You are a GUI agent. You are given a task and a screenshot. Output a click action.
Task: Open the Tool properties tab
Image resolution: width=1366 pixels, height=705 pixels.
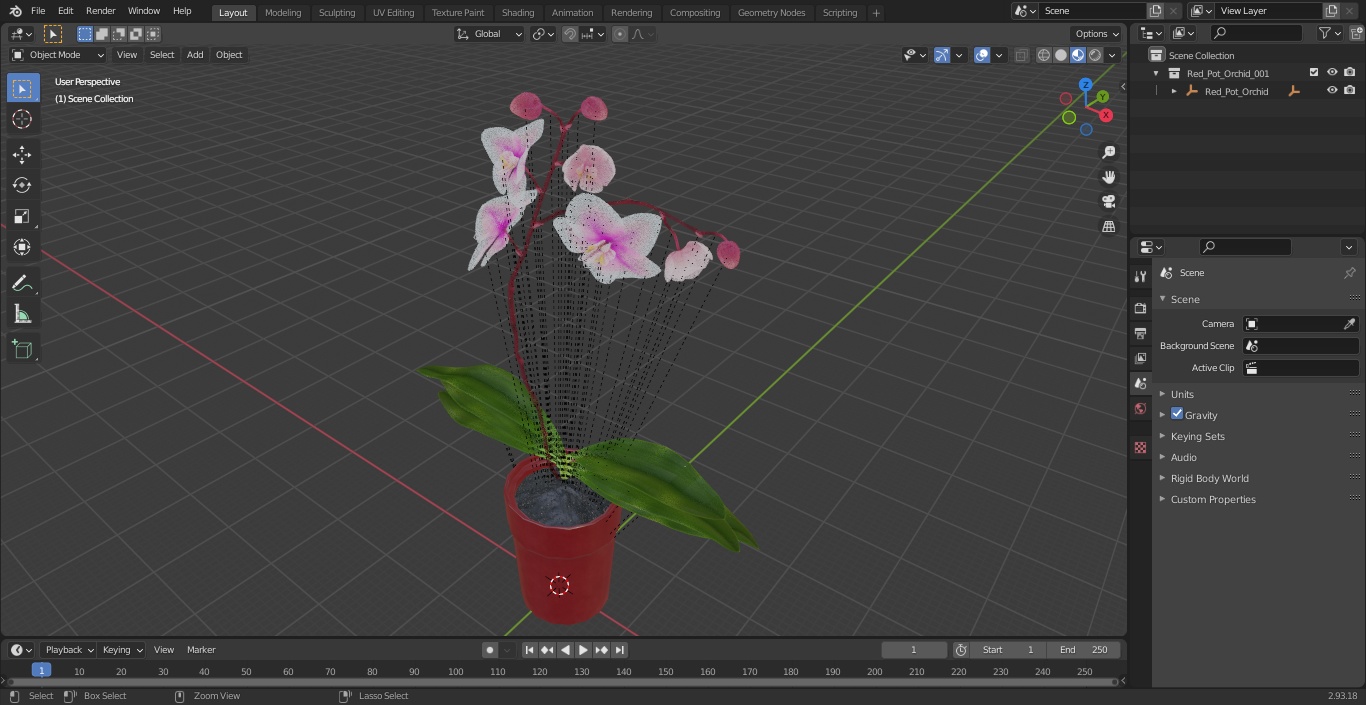[x=1140, y=277]
